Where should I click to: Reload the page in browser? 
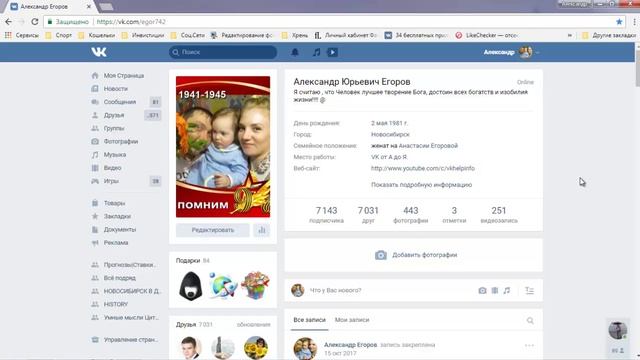35,22
